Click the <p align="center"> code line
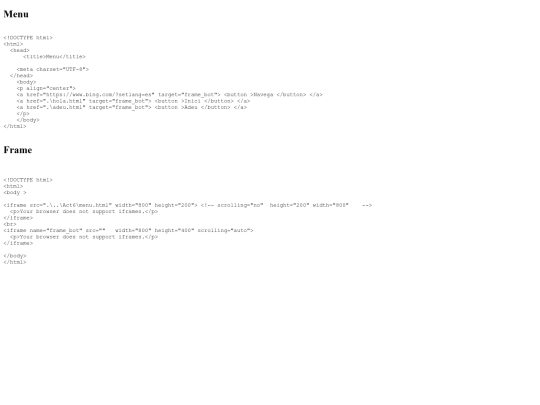Viewport: 540px width, 405px height. click(46, 88)
